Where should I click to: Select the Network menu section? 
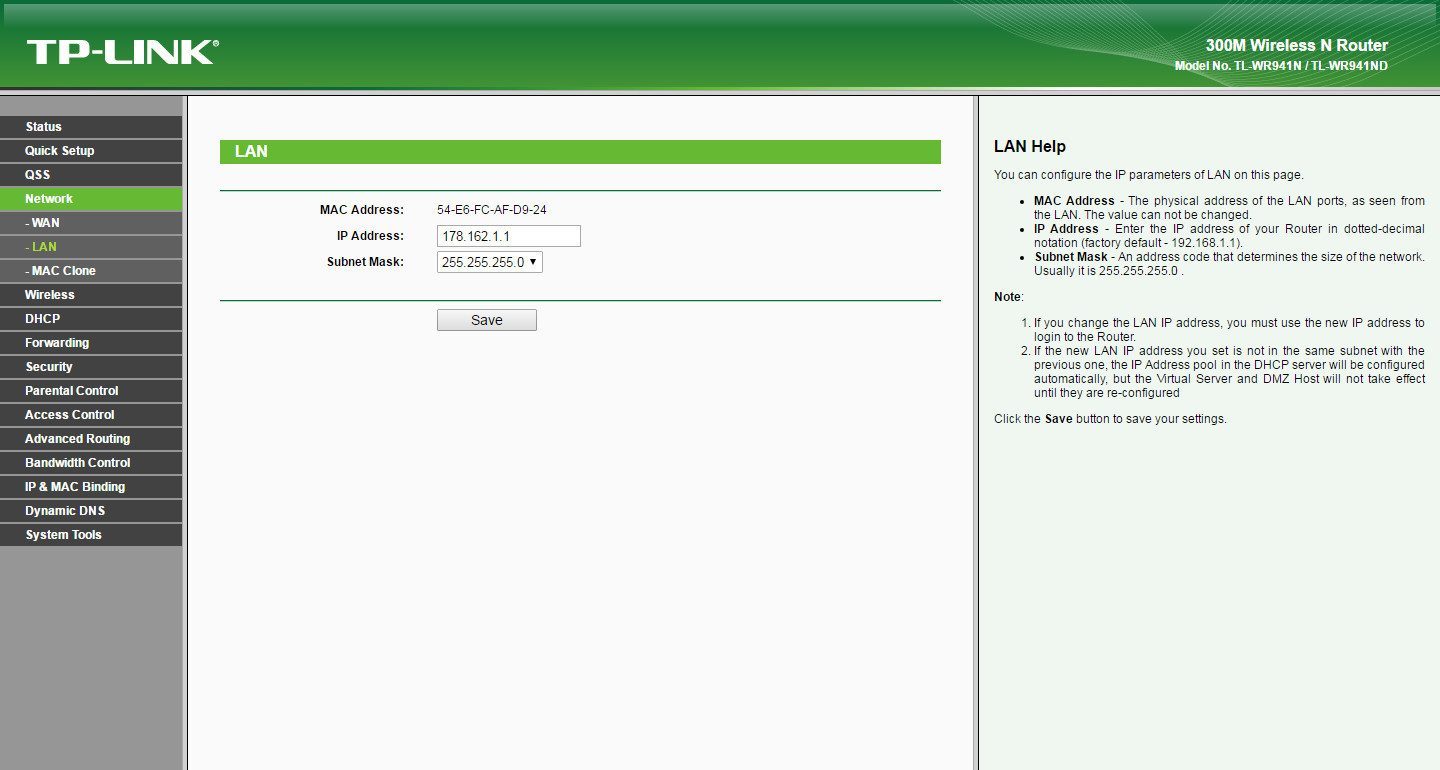(91, 199)
